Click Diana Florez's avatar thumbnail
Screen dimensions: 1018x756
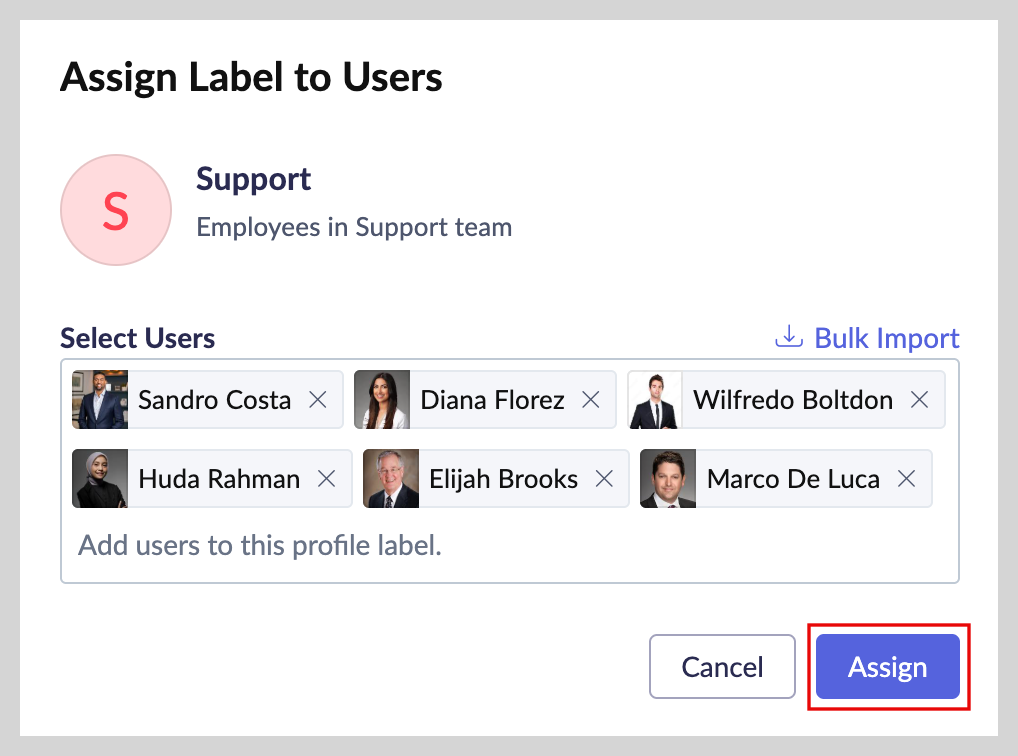pos(382,400)
